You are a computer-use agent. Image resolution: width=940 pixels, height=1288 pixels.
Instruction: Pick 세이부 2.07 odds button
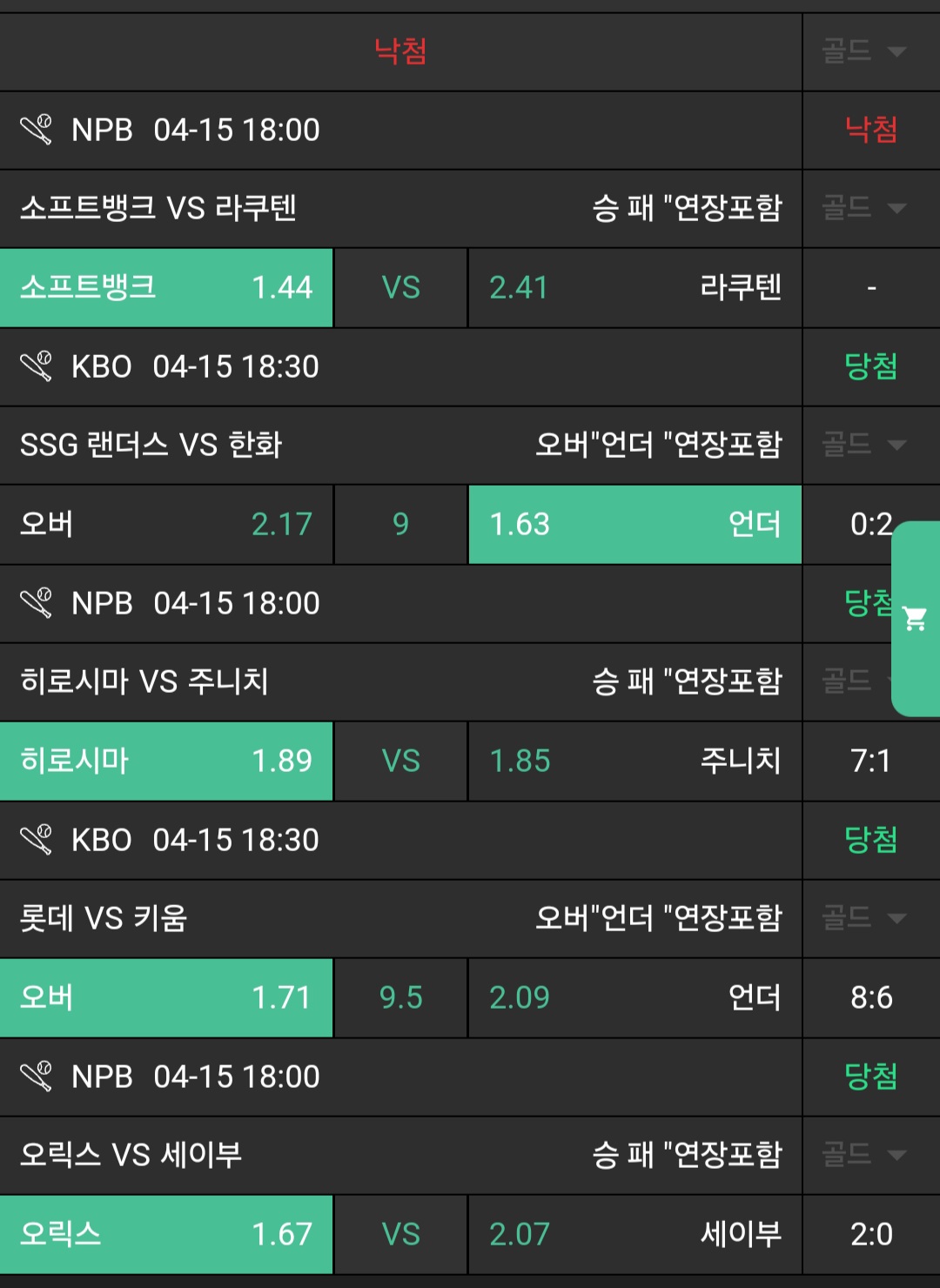[x=634, y=1234]
